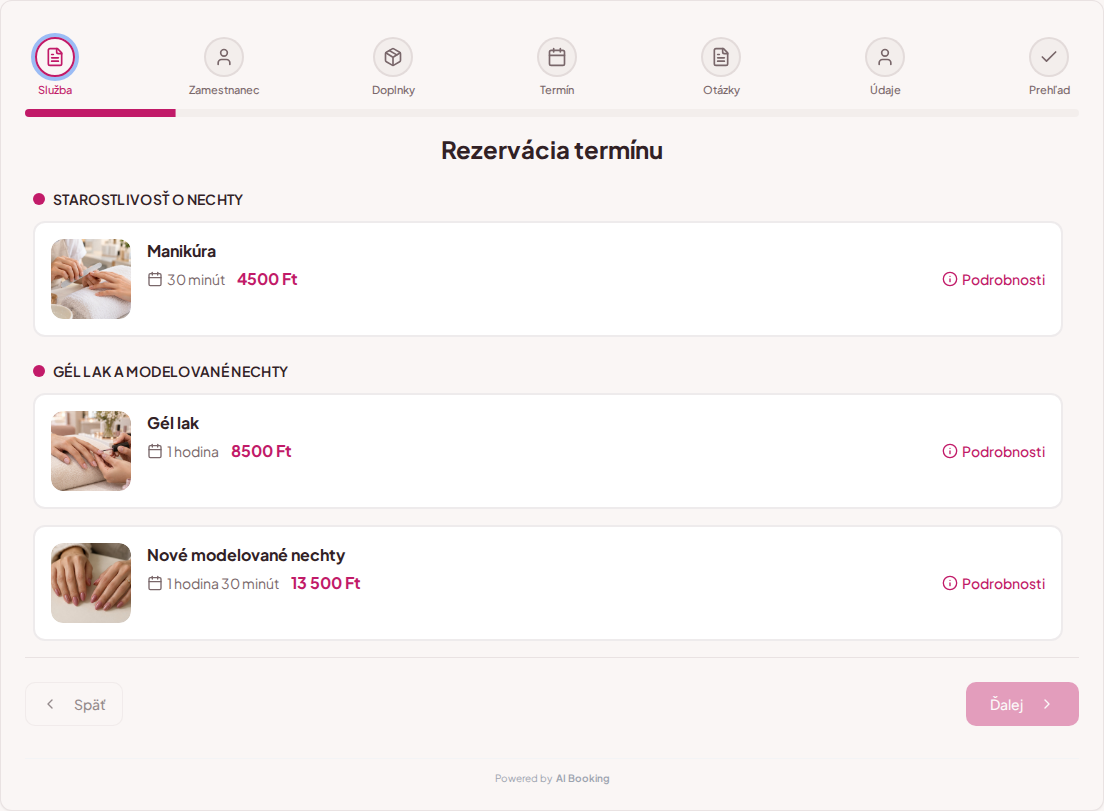Click the STAROSTLIVOSŤ O NECHTY category heading
1104x811 pixels.
pos(148,200)
